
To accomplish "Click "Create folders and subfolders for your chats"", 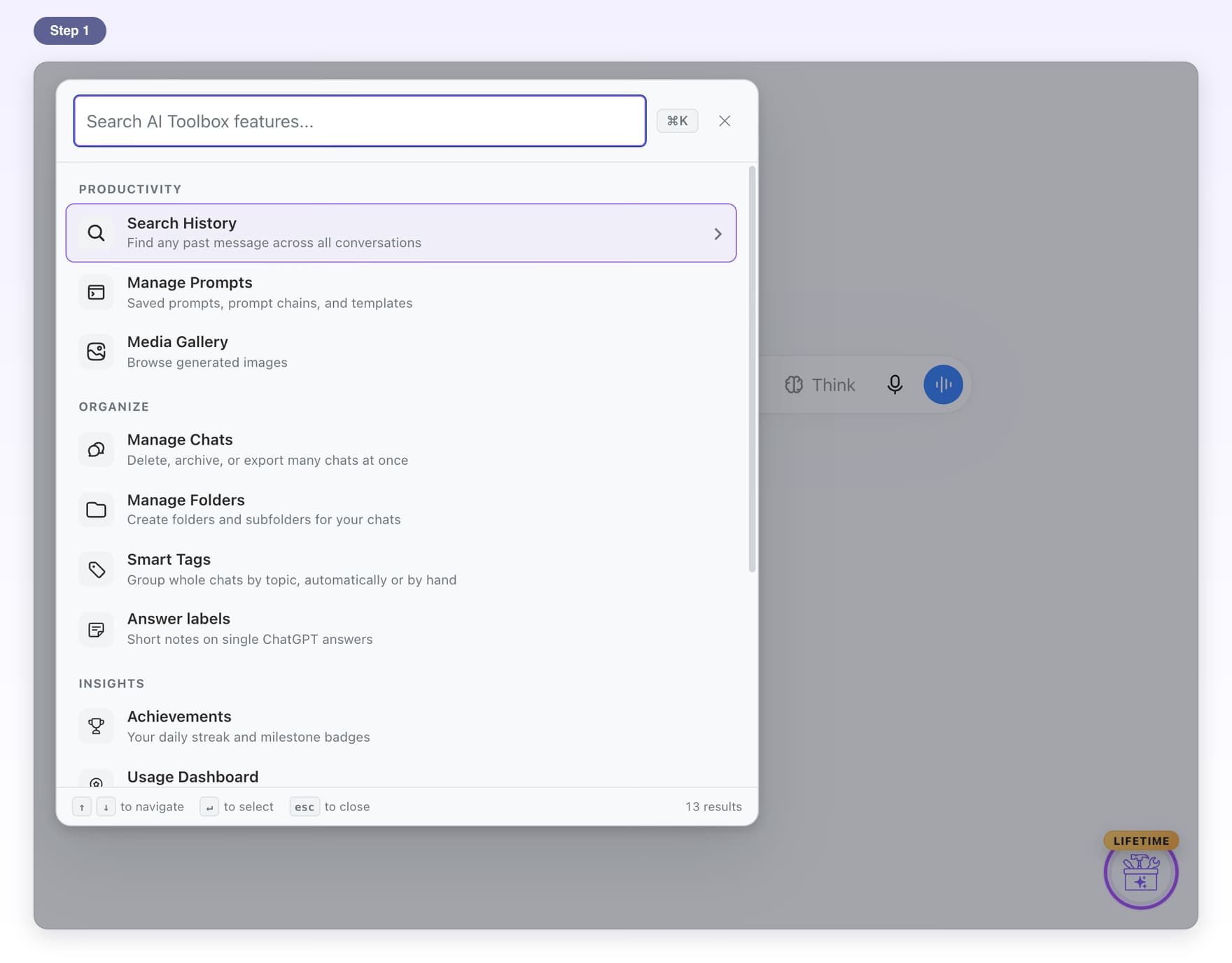I will (264, 519).
